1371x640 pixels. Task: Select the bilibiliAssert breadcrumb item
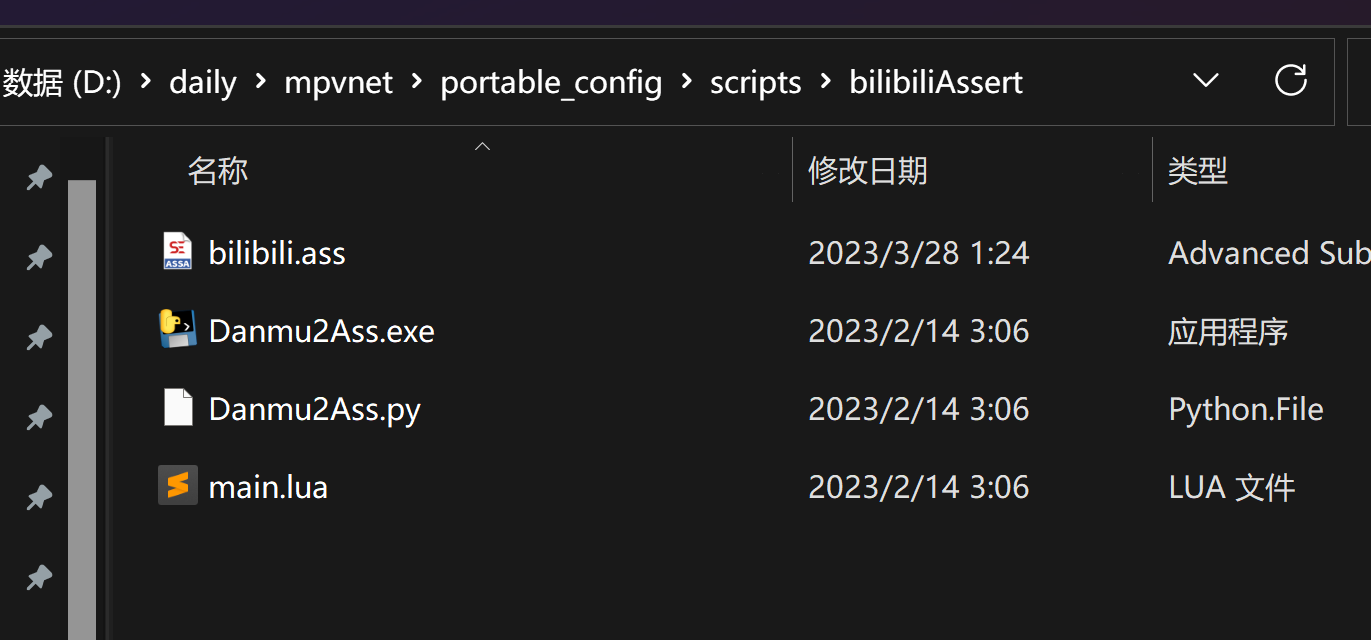(x=936, y=82)
